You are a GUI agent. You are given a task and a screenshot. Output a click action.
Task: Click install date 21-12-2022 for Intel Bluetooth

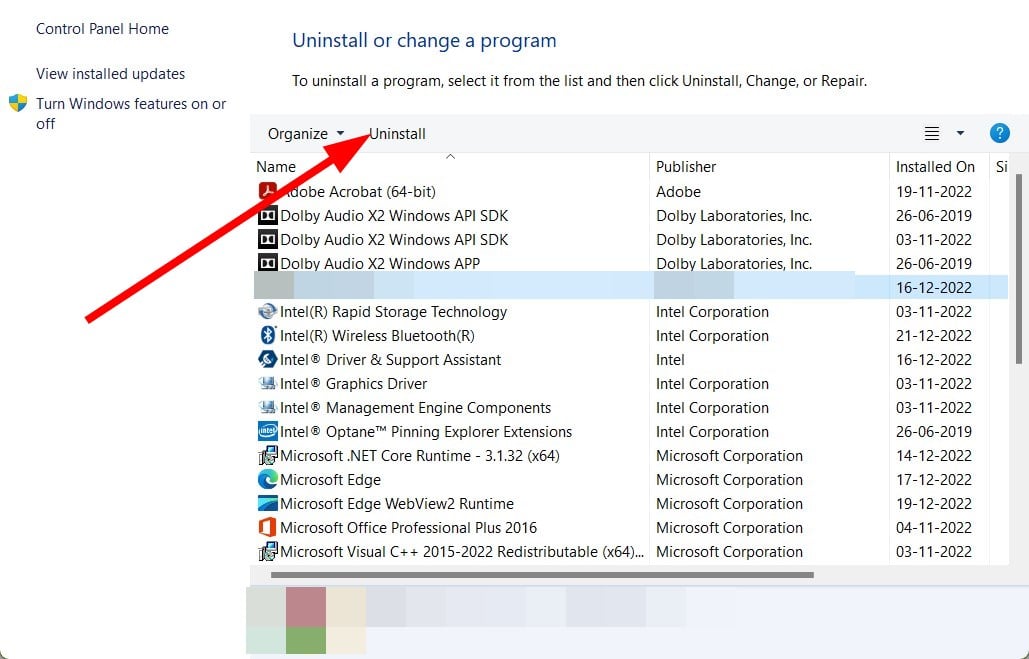[x=934, y=335]
